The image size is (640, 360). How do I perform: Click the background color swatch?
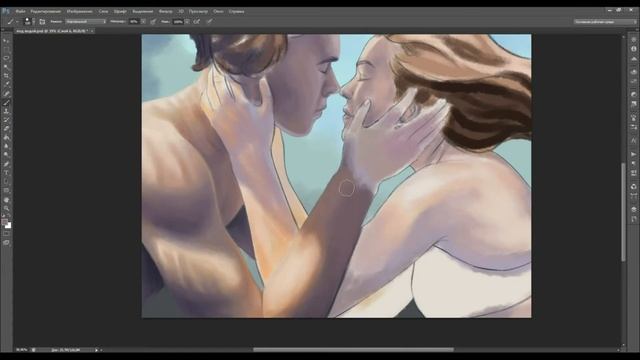click(9, 226)
